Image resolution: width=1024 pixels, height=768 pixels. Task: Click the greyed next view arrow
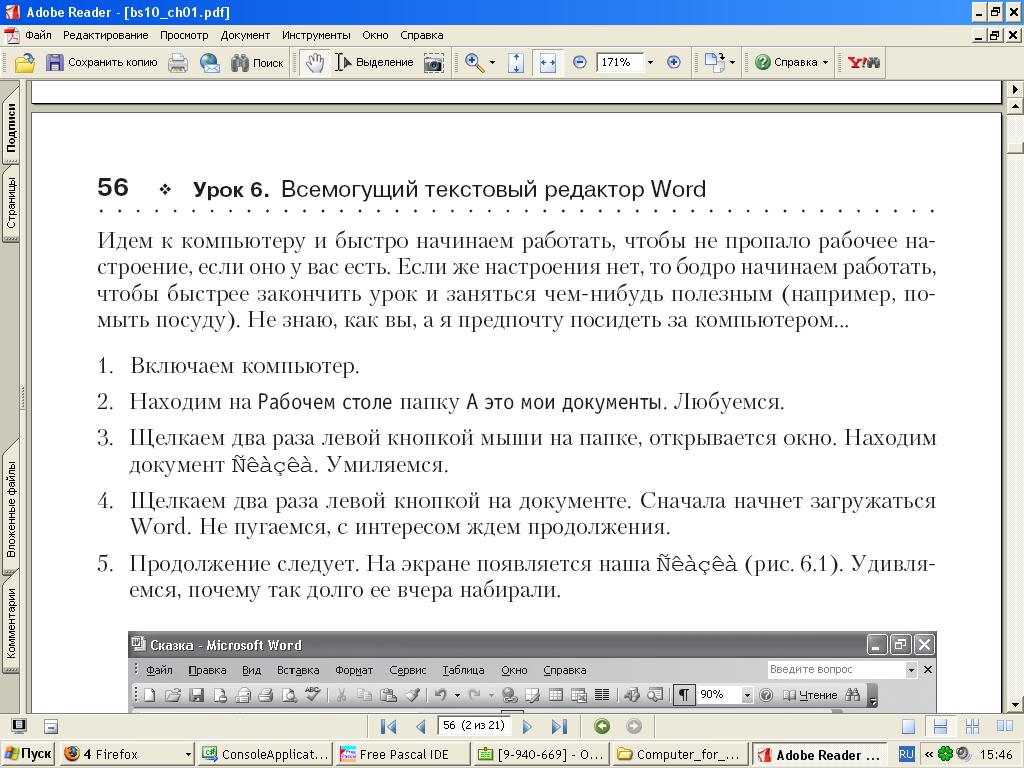[633, 726]
